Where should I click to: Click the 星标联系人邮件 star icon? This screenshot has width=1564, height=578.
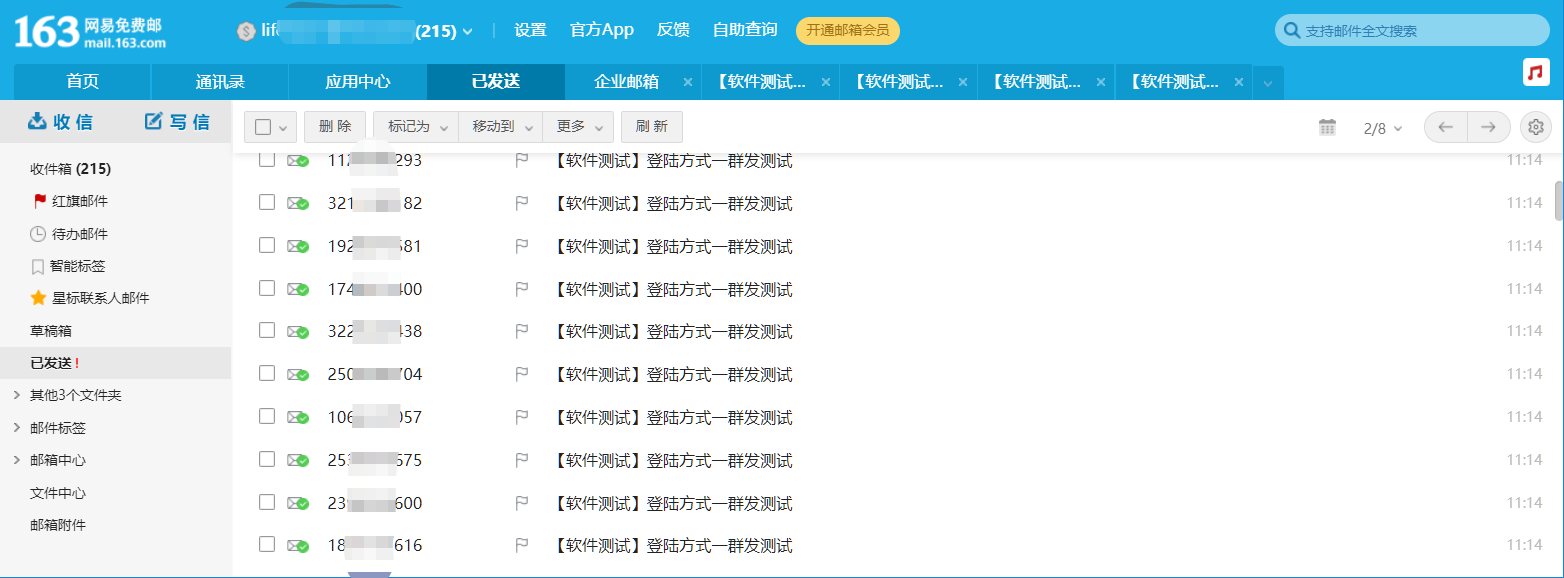38,297
